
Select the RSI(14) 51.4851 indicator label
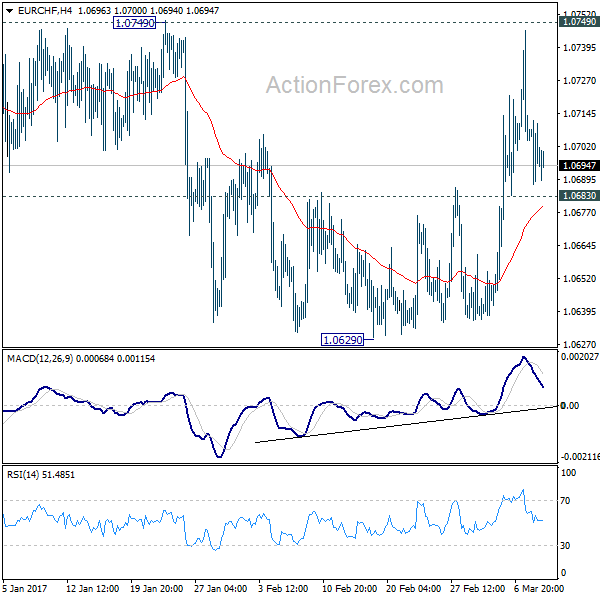pos(41,474)
